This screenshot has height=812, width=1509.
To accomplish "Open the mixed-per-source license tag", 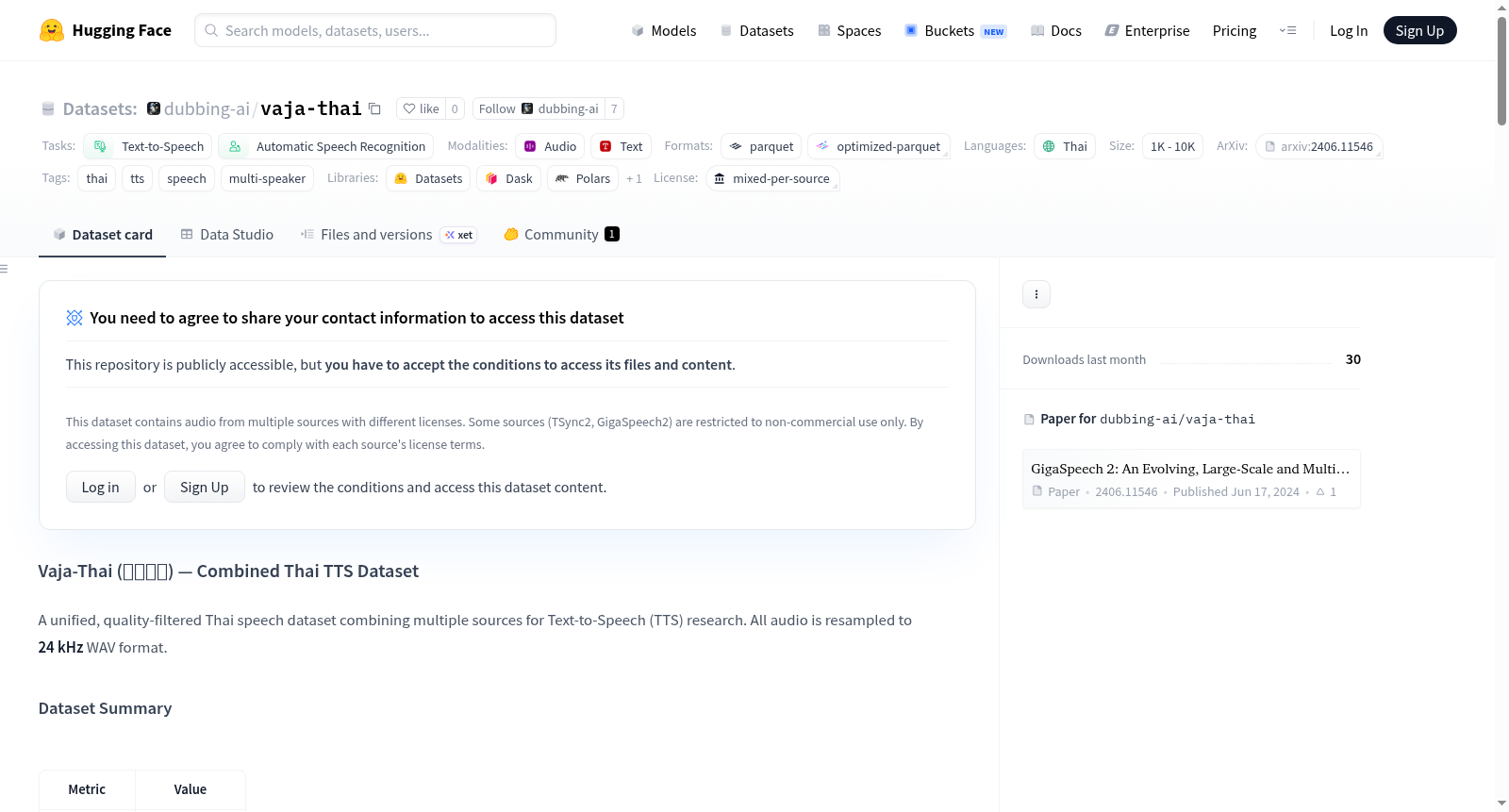I will pos(772,178).
